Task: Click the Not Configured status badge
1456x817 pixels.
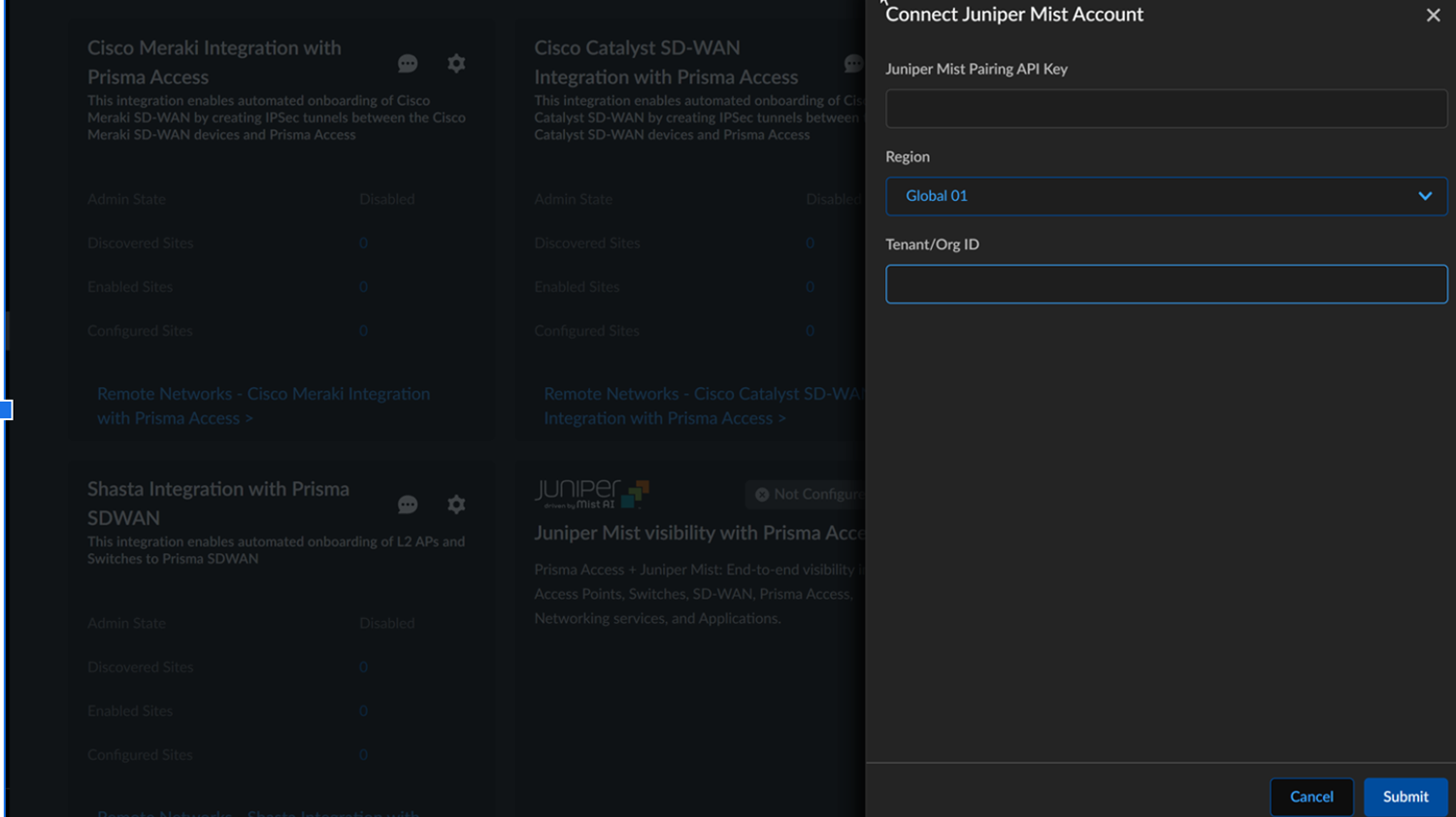Action: point(807,495)
